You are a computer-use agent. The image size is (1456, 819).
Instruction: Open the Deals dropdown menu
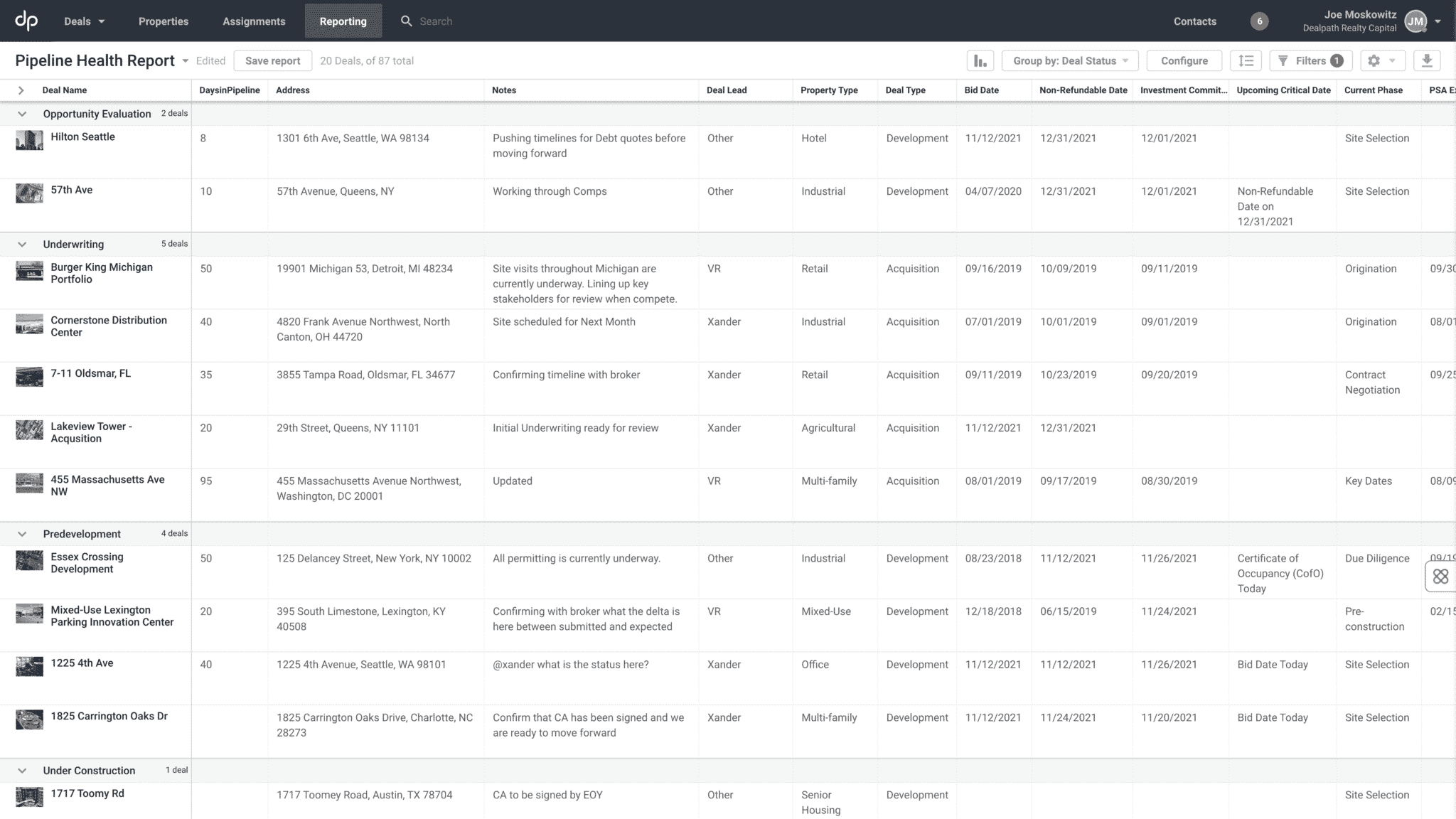(x=83, y=21)
